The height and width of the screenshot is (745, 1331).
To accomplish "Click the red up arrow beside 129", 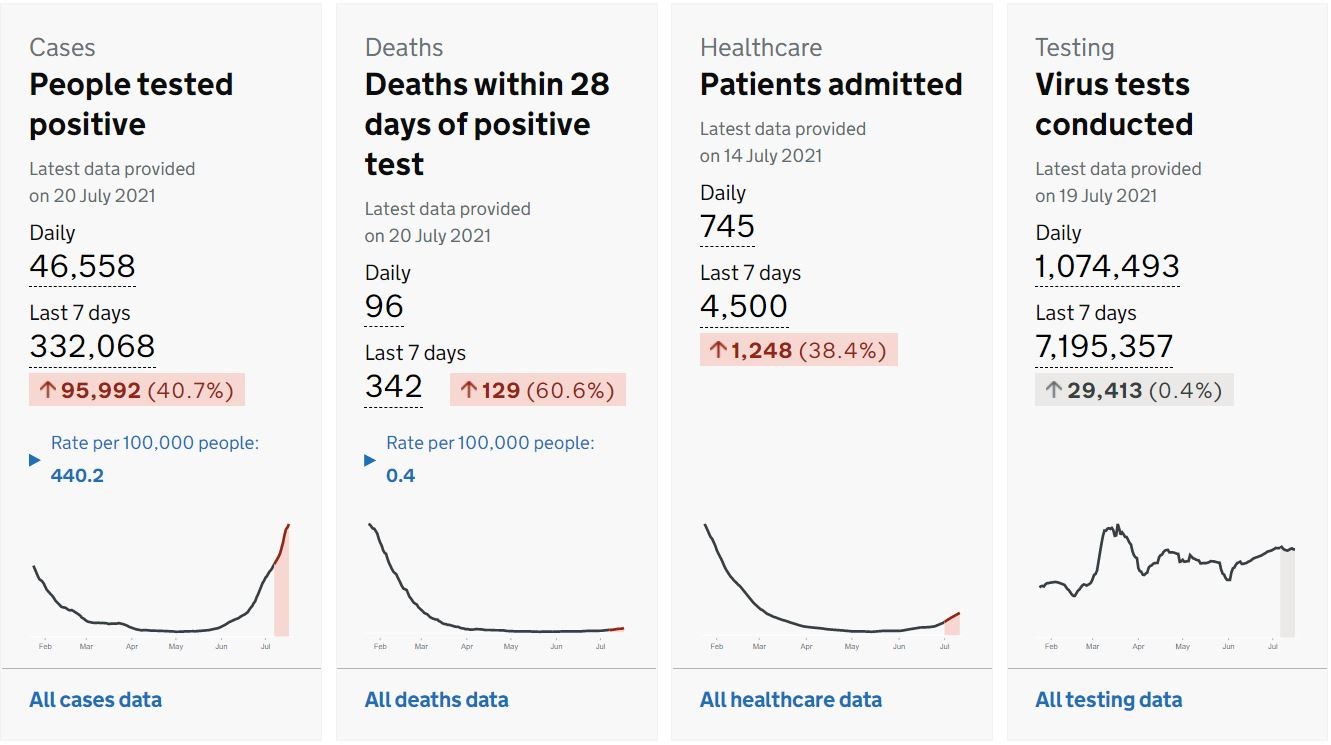I will click(x=468, y=390).
